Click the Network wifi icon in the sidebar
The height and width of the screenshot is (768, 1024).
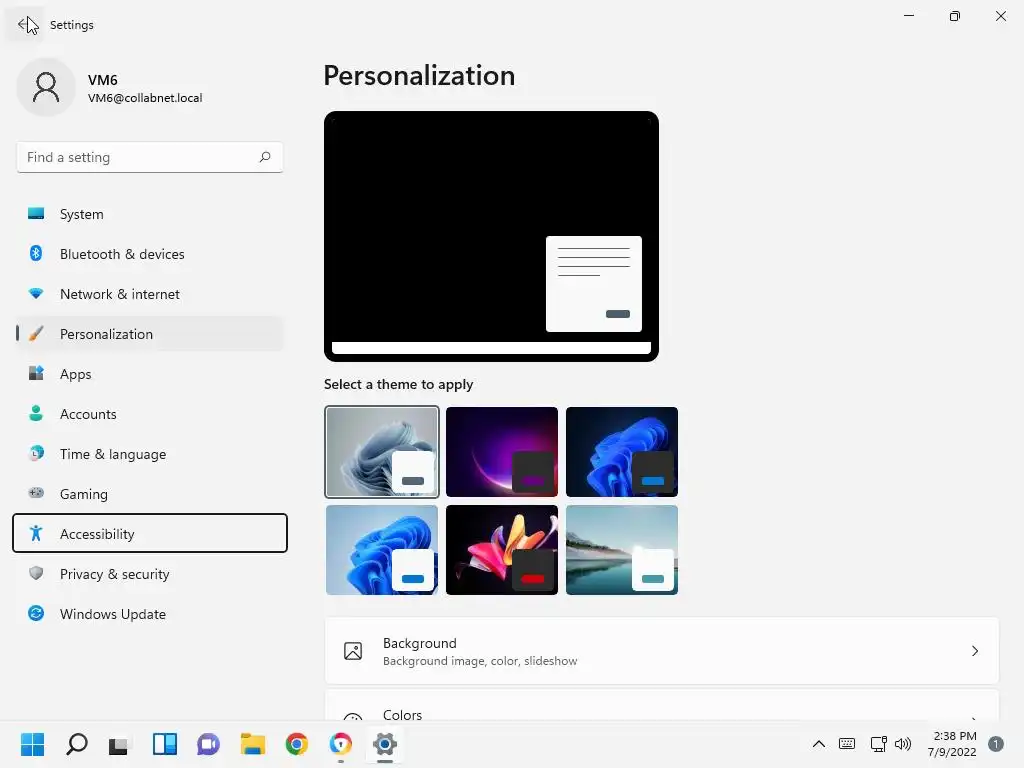point(36,294)
